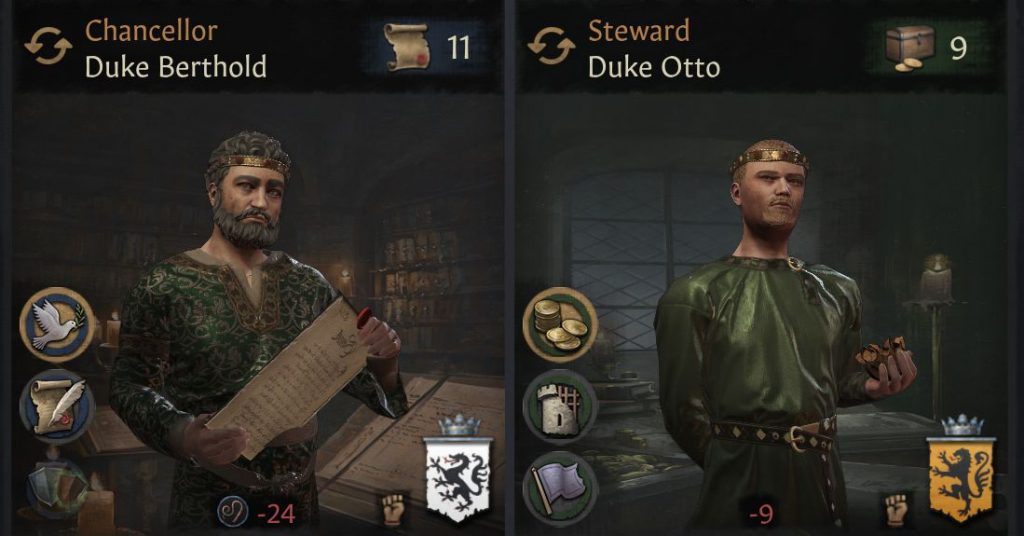Click the swap Chancellor arrows icon
This screenshot has height=536, width=1024.
48,46
